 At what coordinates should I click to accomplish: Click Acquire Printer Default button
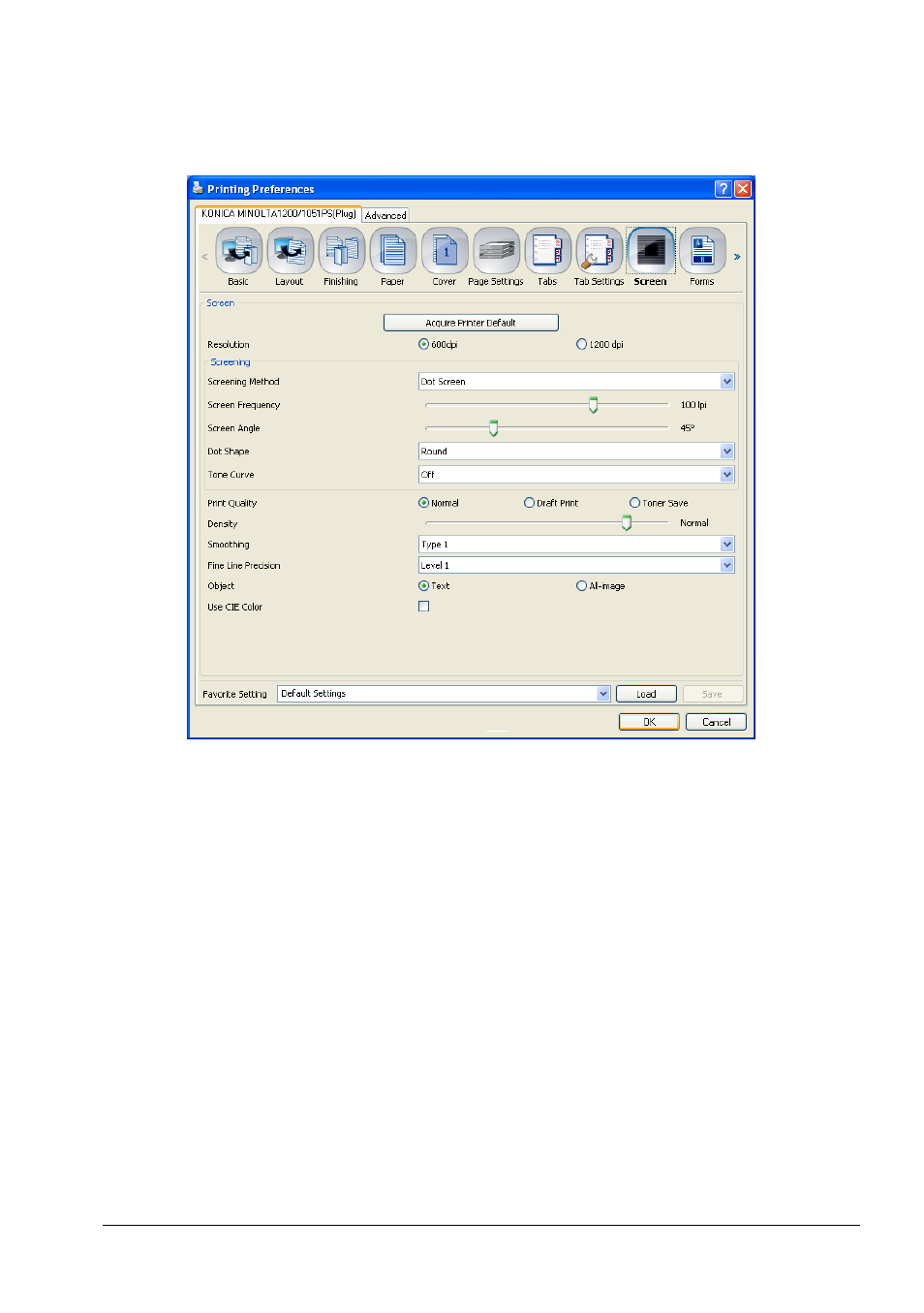click(x=471, y=323)
